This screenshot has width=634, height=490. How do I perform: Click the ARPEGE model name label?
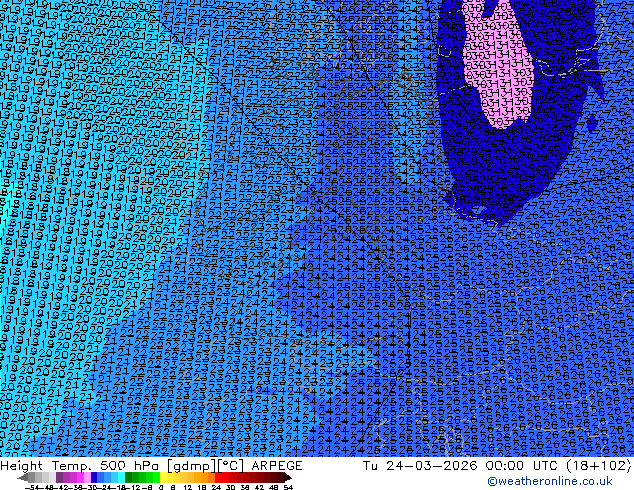coord(277,466)
